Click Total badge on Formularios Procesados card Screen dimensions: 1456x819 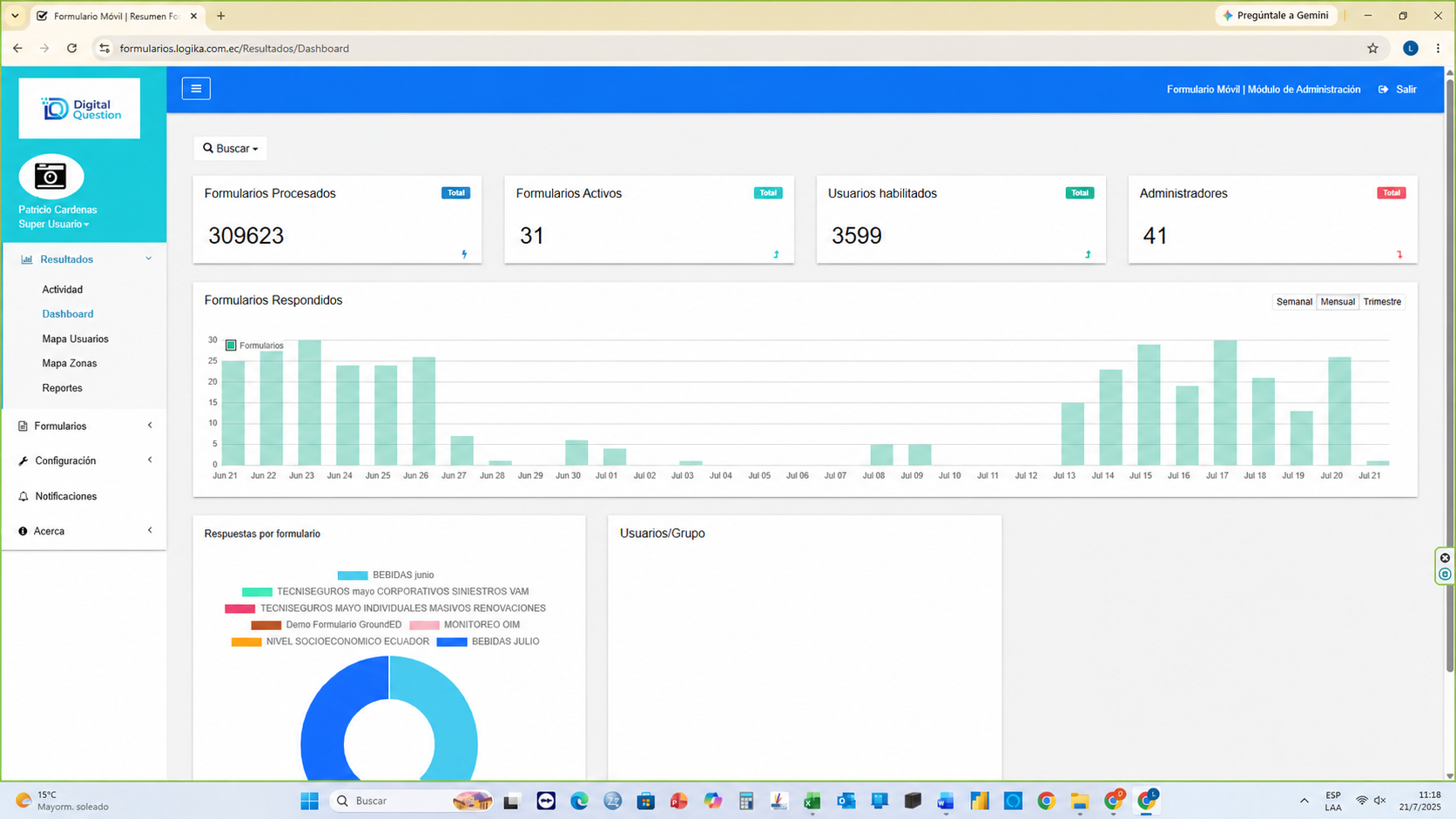455,193
